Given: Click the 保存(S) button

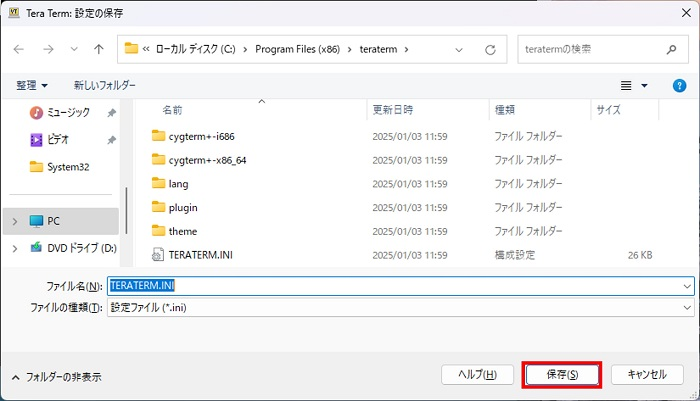Looking at the screenshot, I should pos(562,375).
